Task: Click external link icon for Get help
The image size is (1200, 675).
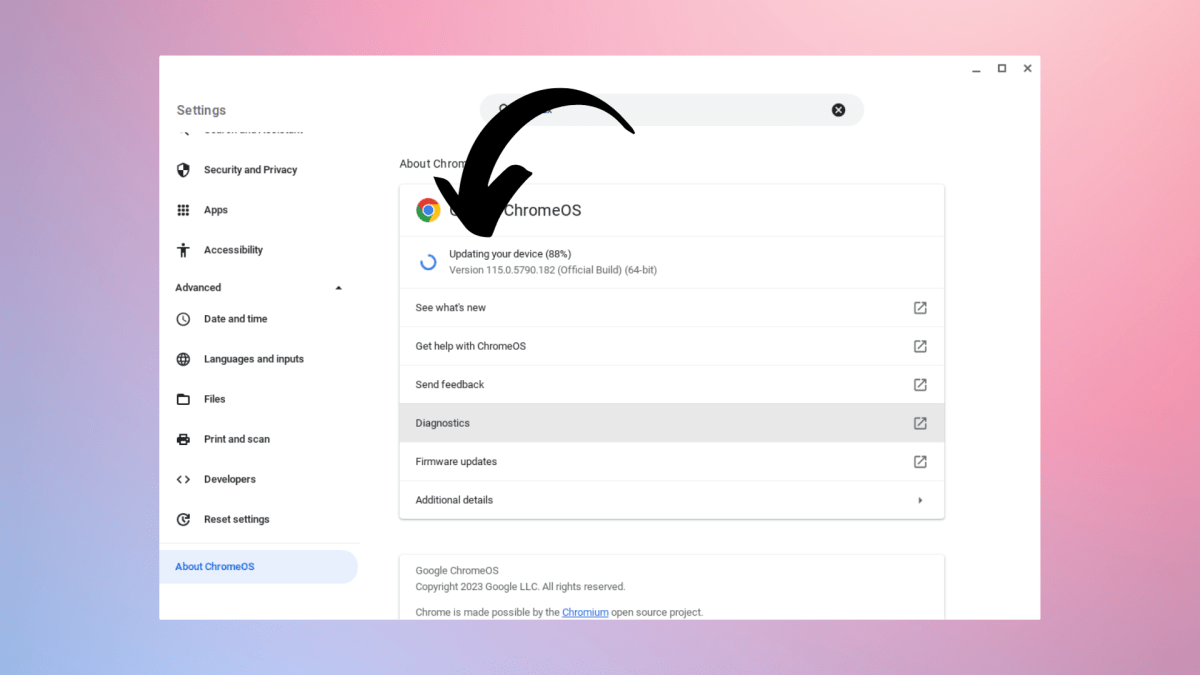Action: click(x=920, y=346)
